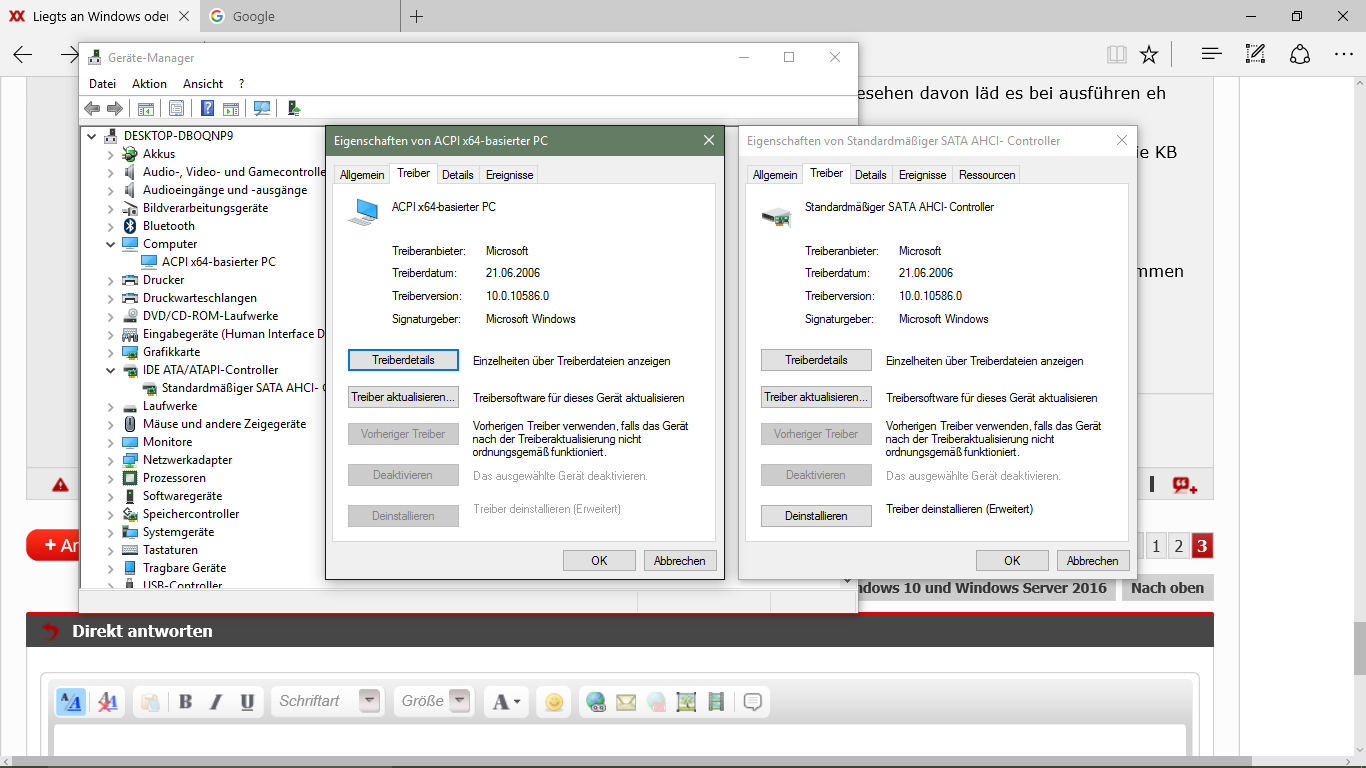The height and width of the screenshot is (768, 1366).
Task: Click Treiberdetails in the SATA AHCI dialog
Action: click(816, 360)
